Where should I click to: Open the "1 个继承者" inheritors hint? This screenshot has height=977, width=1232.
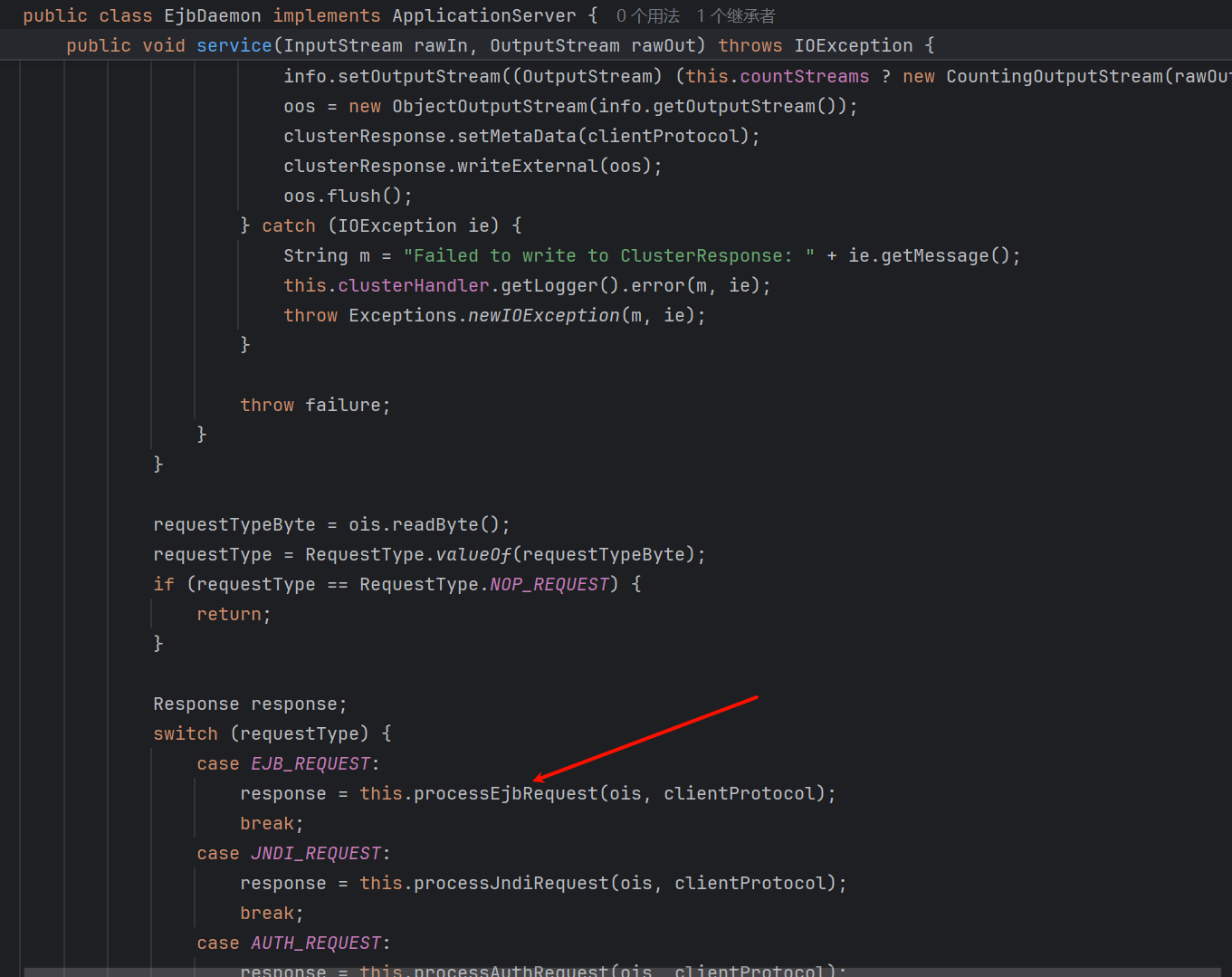pyautogui.click(x=736, y=16)
